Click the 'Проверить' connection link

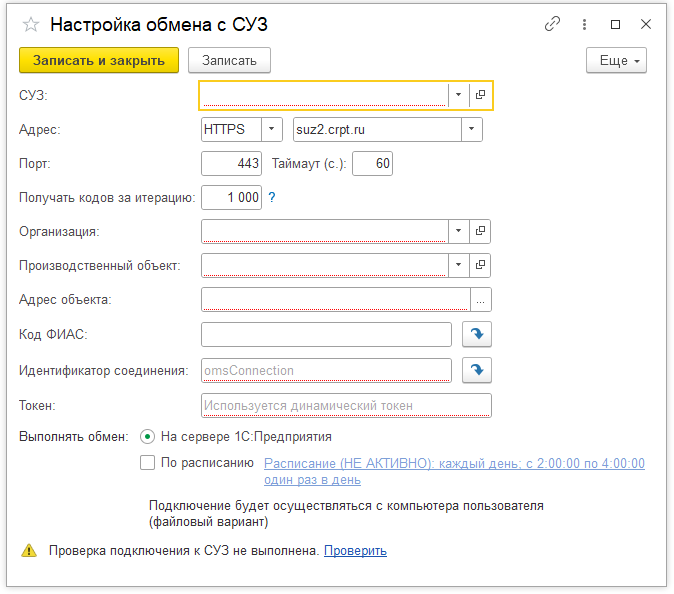tap(355, 551)
